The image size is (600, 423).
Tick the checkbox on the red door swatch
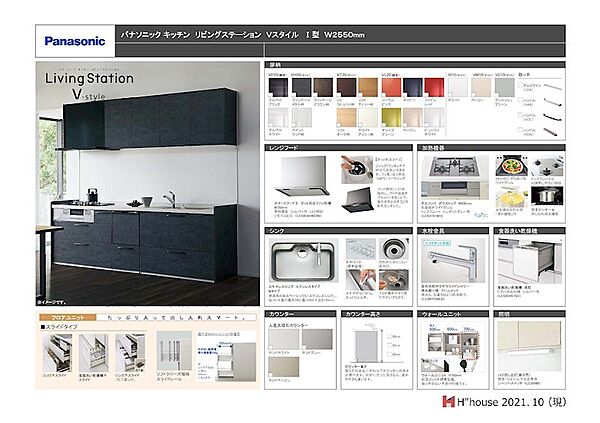pyautogui.click(x=427, y=95)
